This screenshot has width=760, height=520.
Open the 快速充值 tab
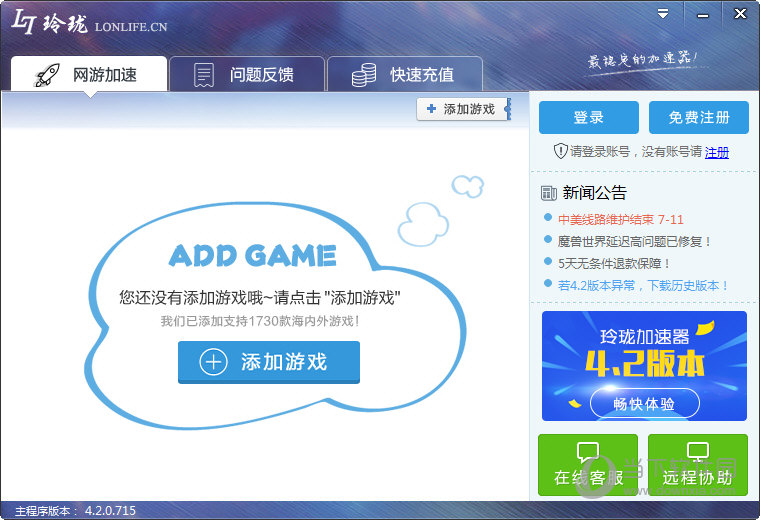[405, 74]
